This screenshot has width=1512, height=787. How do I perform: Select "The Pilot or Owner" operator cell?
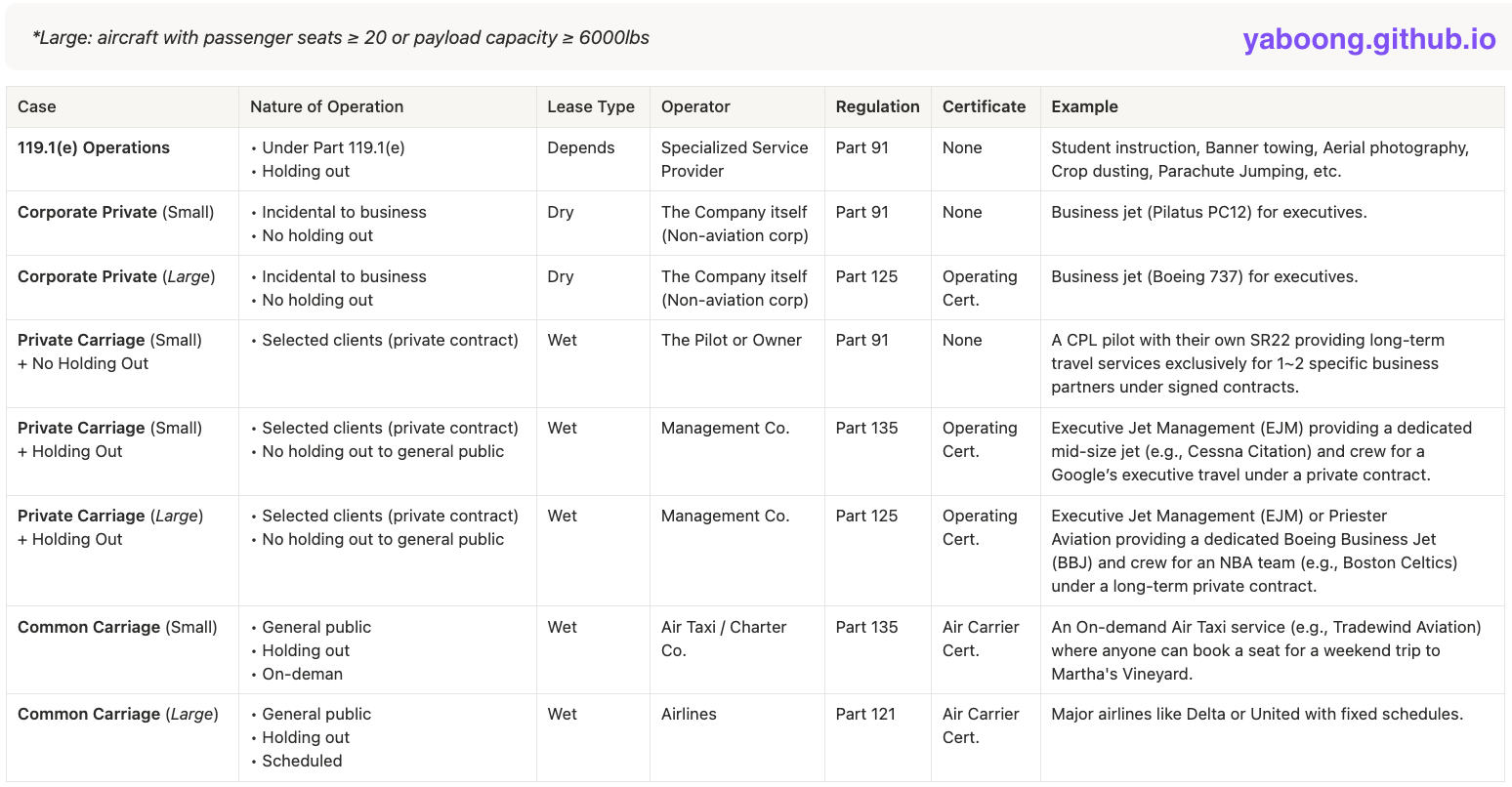click(731, 340)
